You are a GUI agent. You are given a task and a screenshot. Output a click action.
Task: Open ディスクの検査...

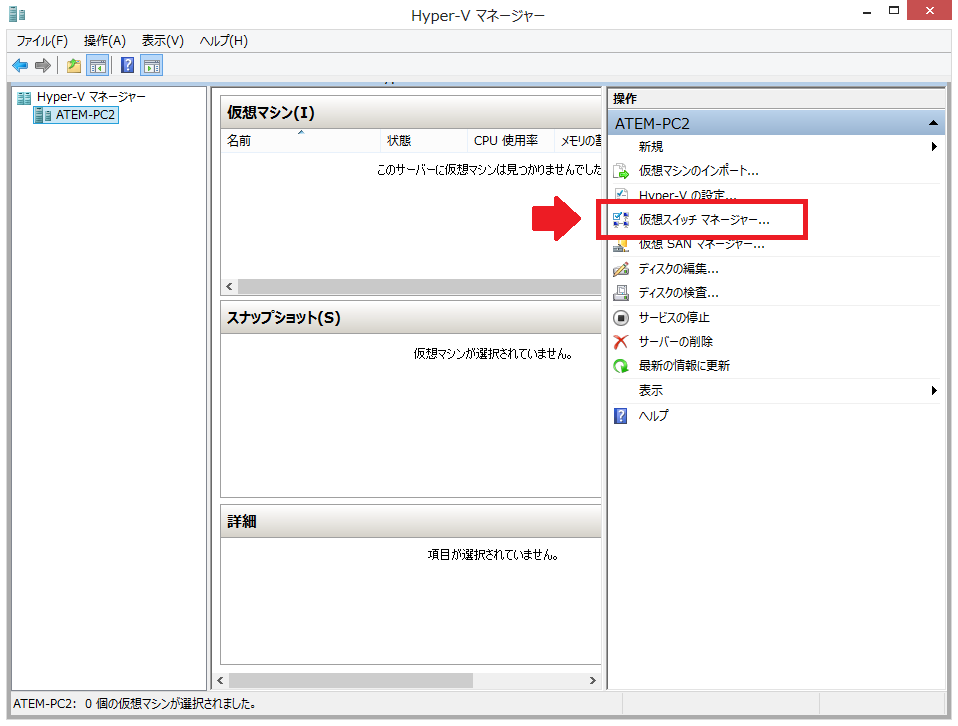679,293
